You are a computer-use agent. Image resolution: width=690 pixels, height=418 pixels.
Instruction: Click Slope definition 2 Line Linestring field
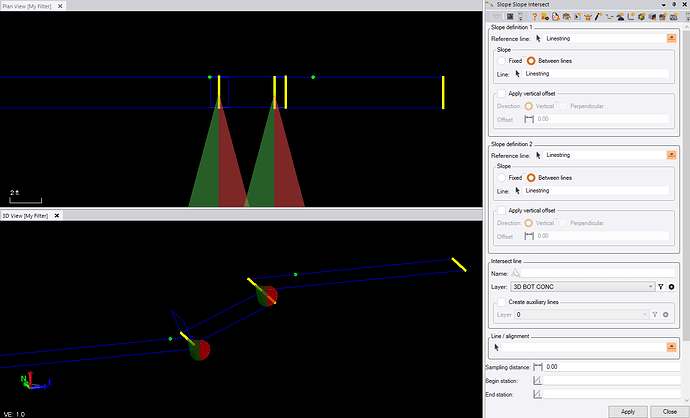click(x=596, y=191)
